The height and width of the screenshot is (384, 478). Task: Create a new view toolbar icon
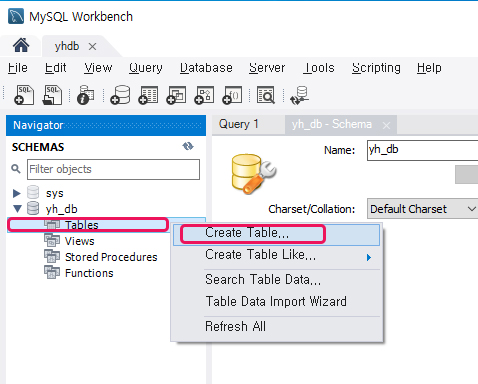pos(176,95)
